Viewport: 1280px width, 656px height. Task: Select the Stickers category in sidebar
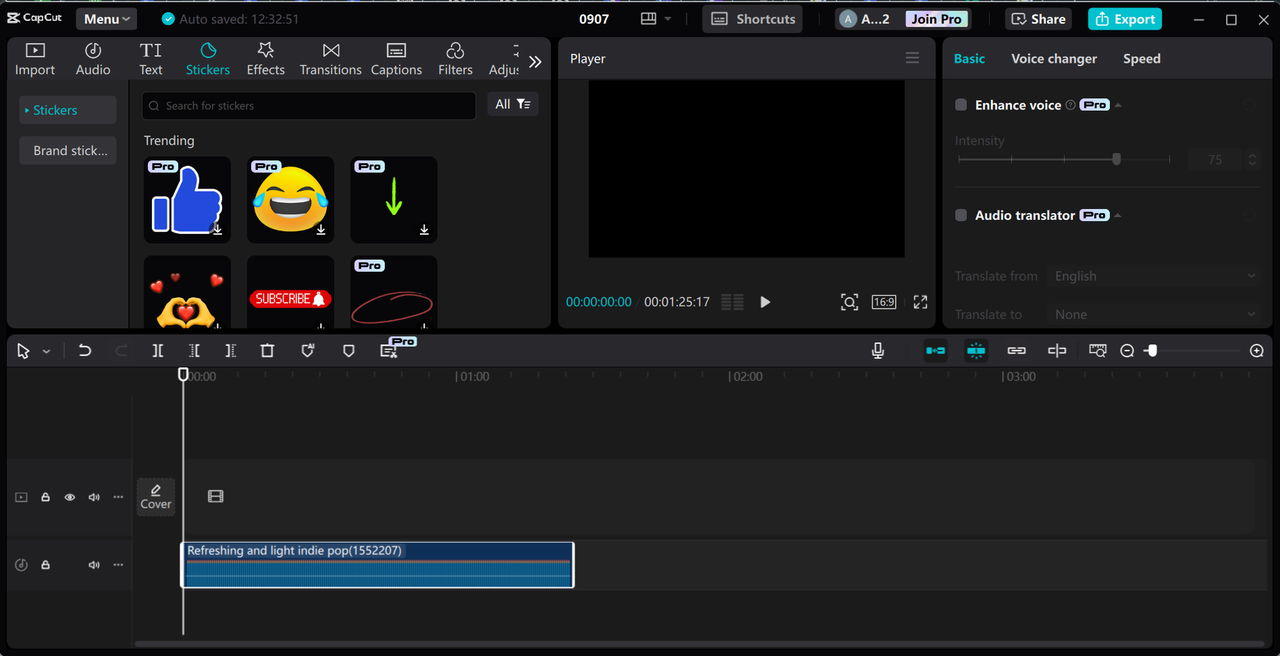click(x=67, y=110)
